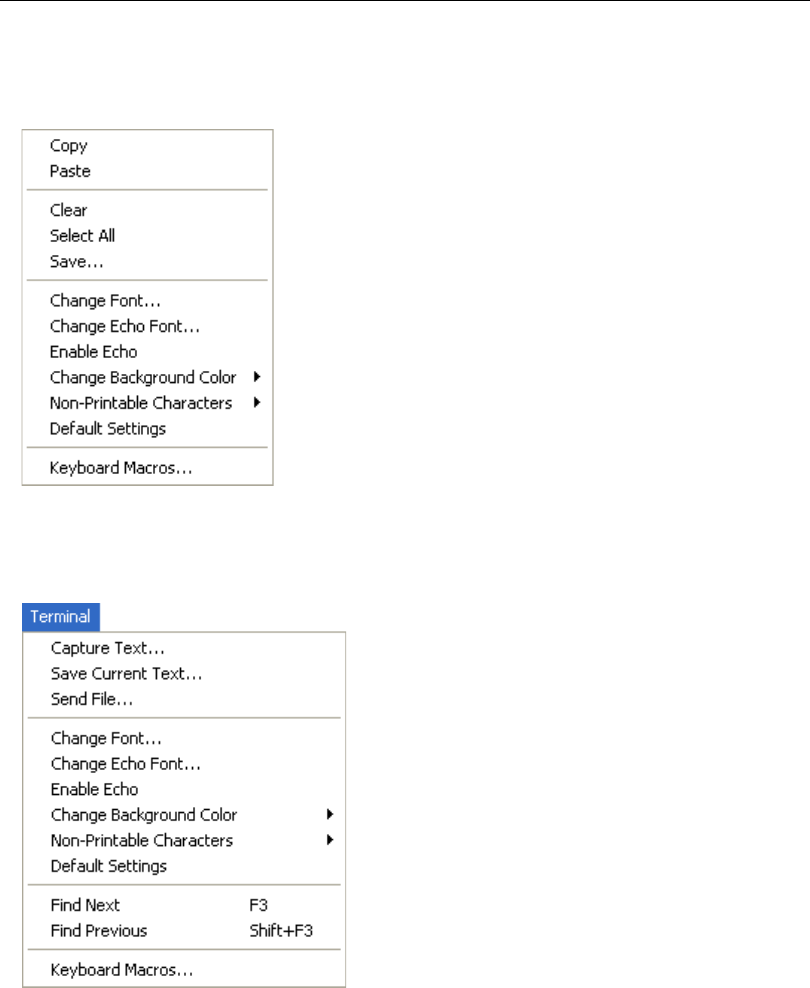The width and height of the screenshot is (810, 988).
Task: Select Send File... in the Terminal menu
Action: 92,700
